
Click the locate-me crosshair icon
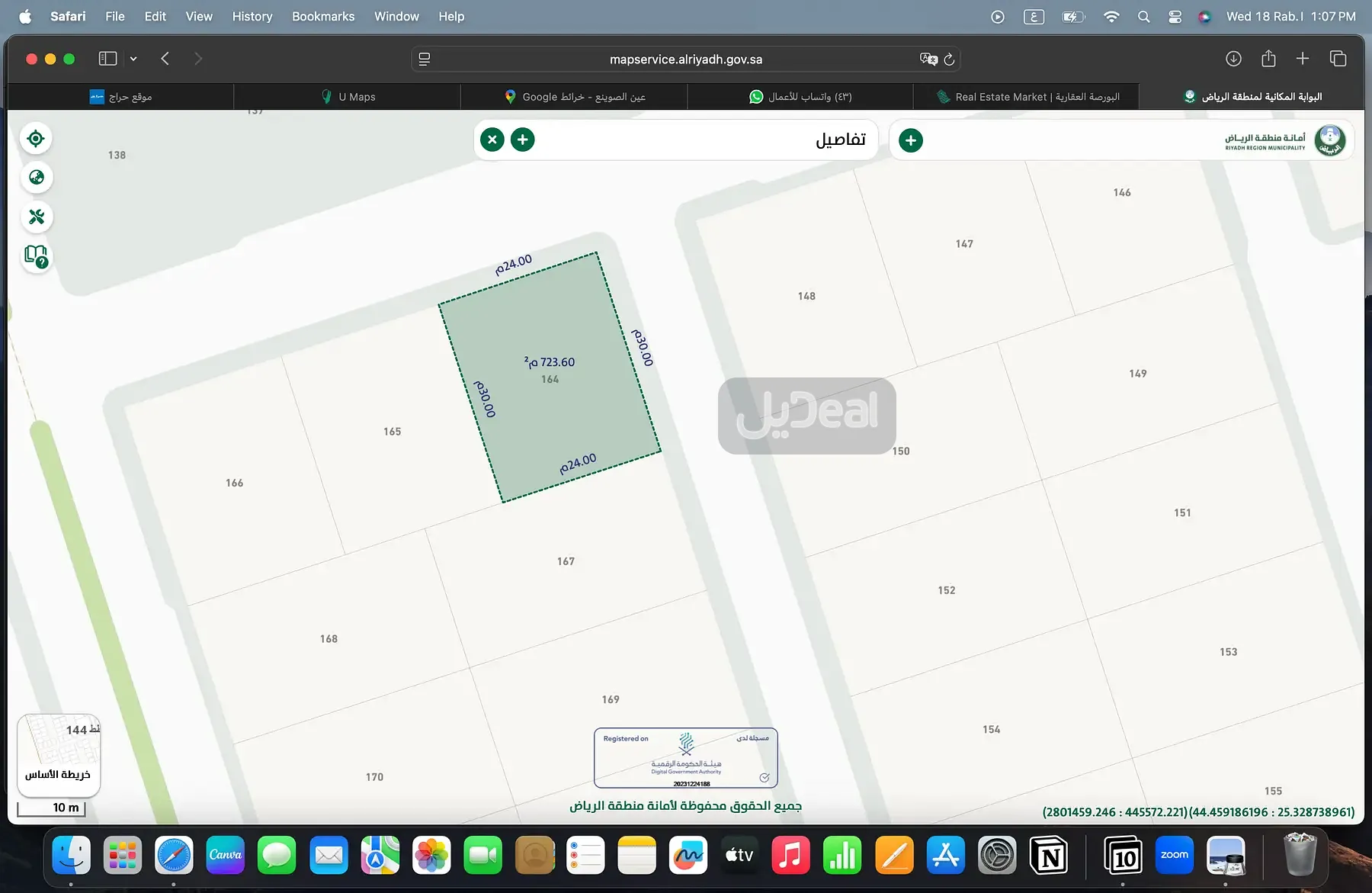pos(36,139)
